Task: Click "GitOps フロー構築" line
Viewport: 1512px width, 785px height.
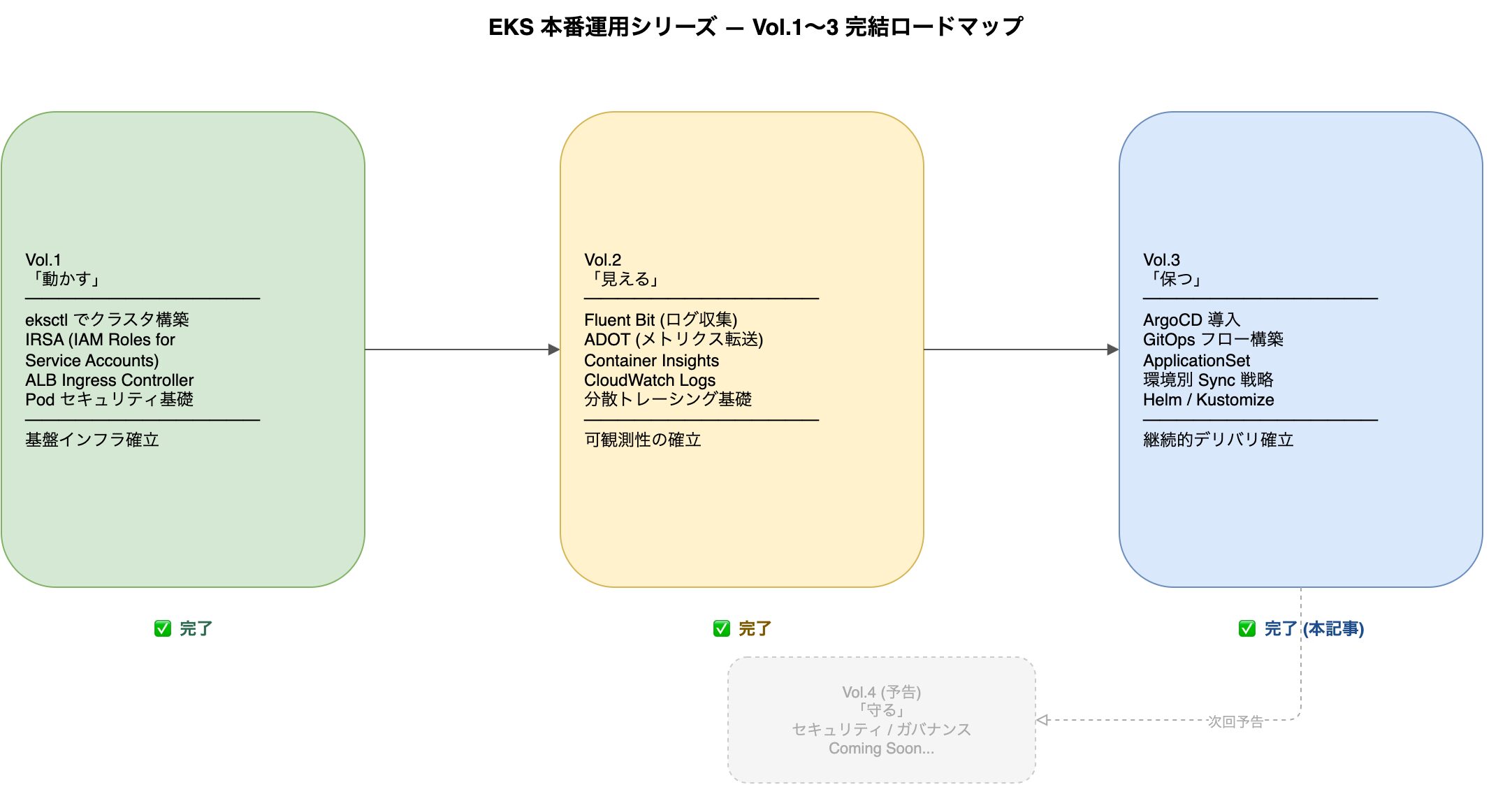Action: pos(1213,339)
